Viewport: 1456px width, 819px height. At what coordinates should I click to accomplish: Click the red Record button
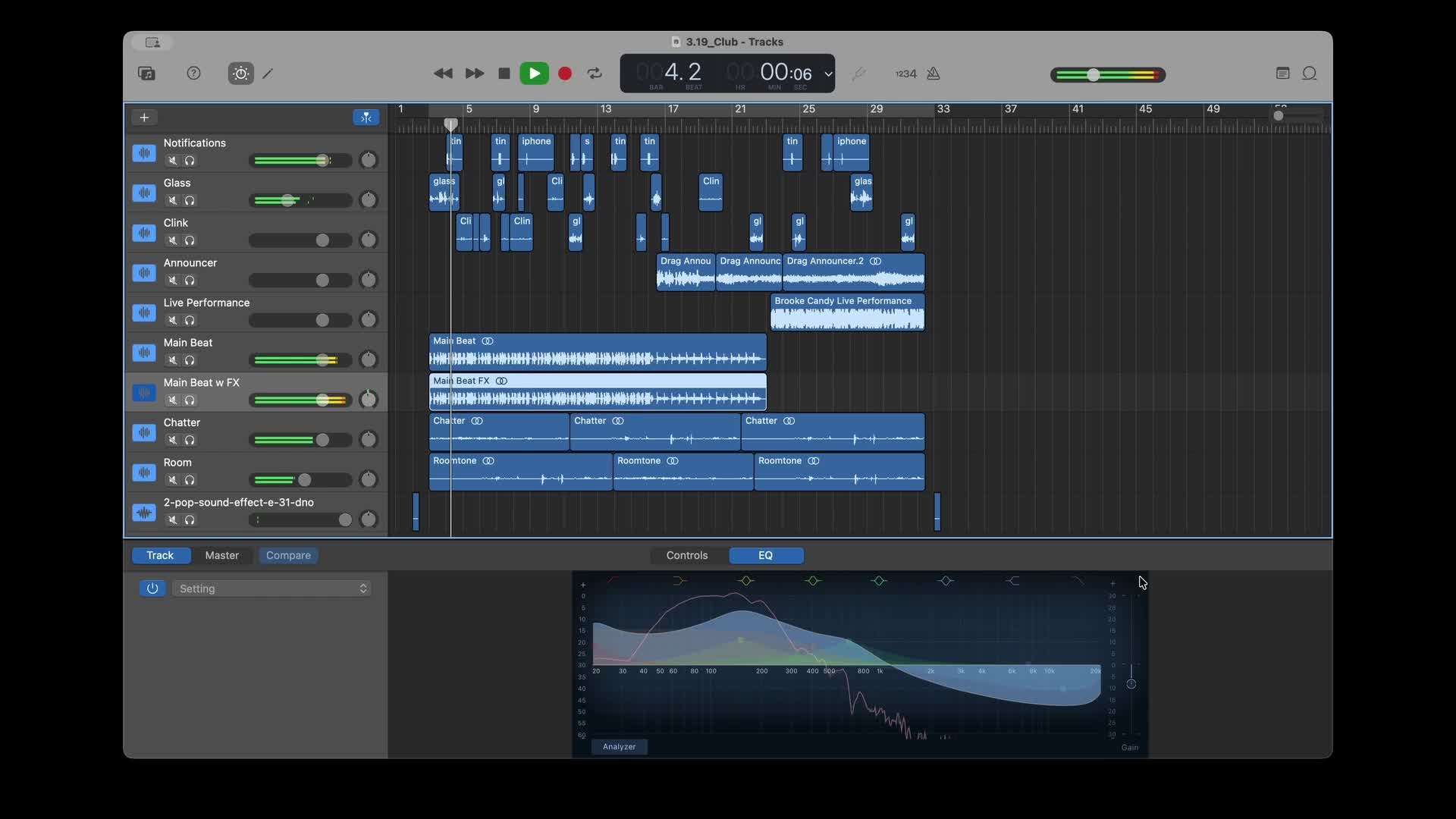tap(565, 74)
